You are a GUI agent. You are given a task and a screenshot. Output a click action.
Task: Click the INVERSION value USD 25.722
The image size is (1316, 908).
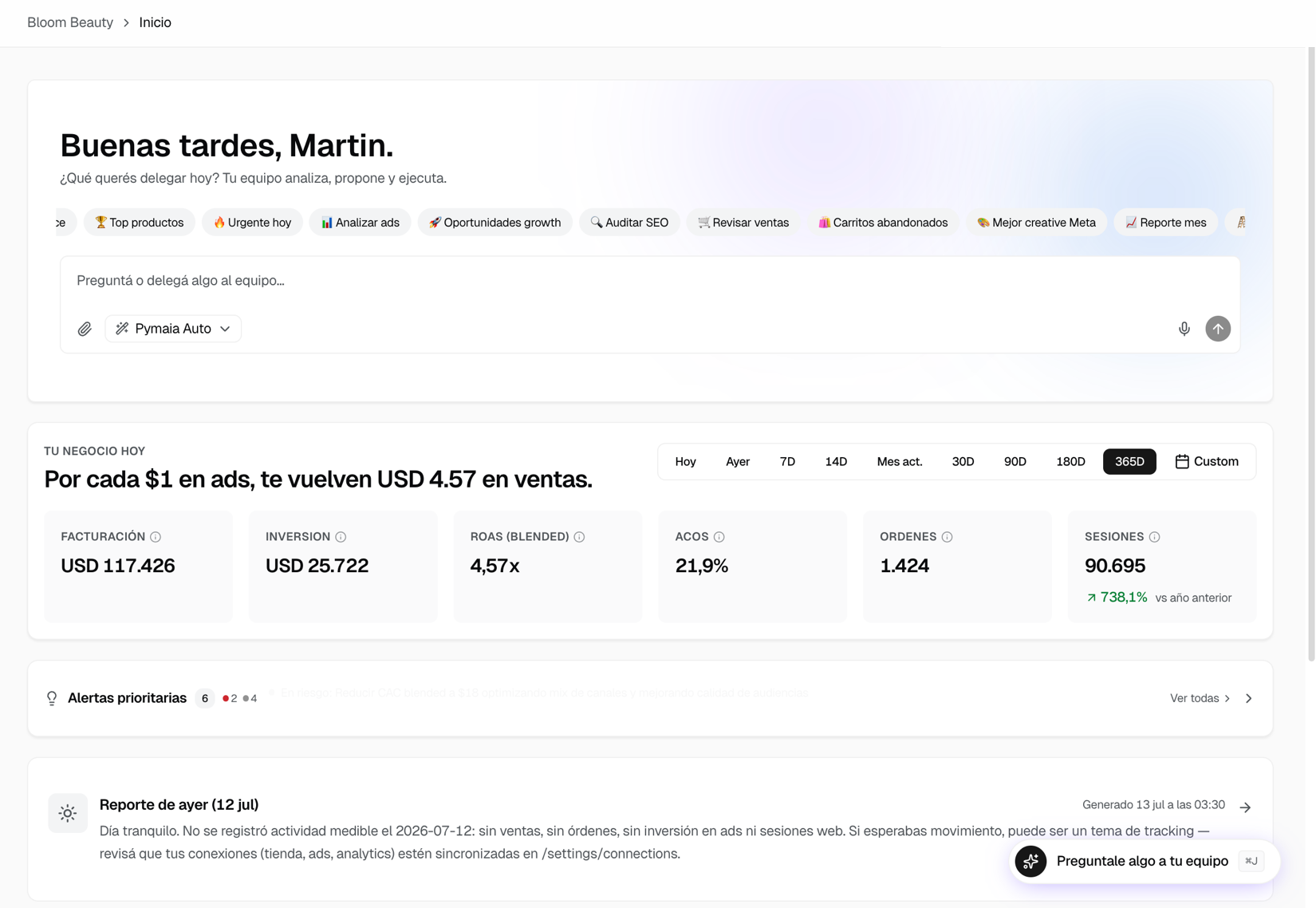pos(317,566)
